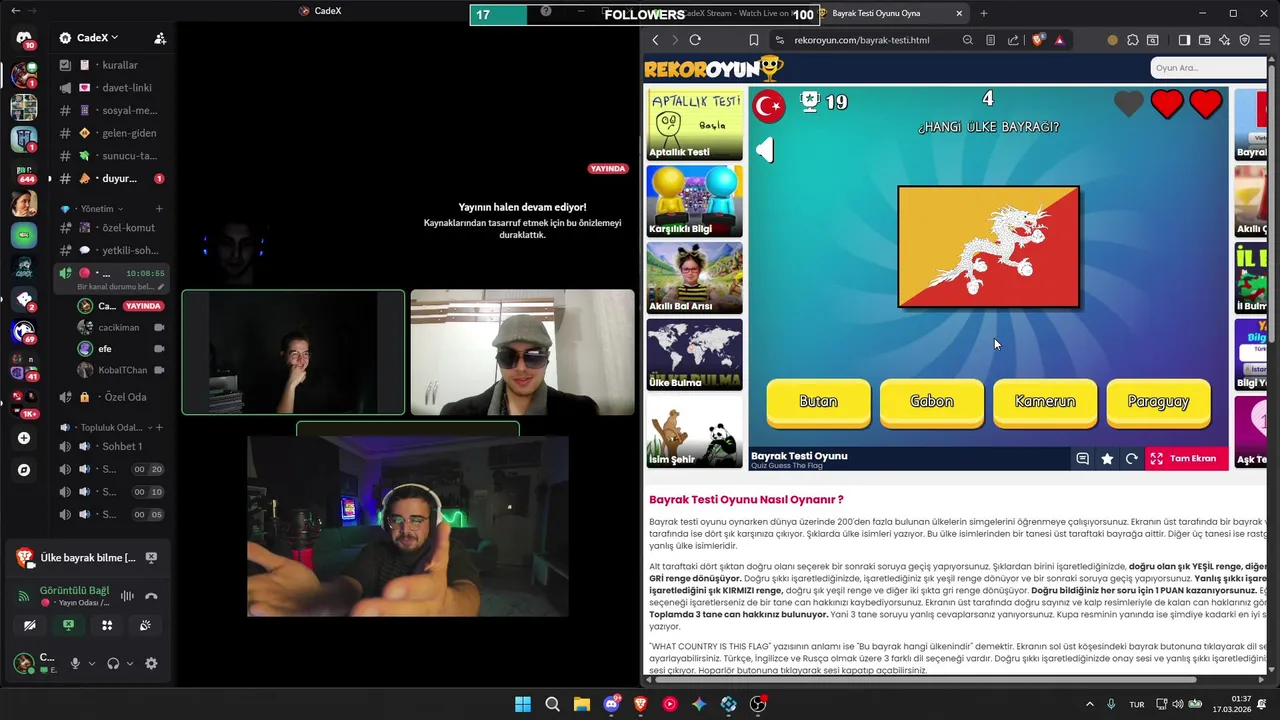Viewport: 1280px width, 720px height.
Task: Open the Activities launcher icon
Action: pos(107,625)
